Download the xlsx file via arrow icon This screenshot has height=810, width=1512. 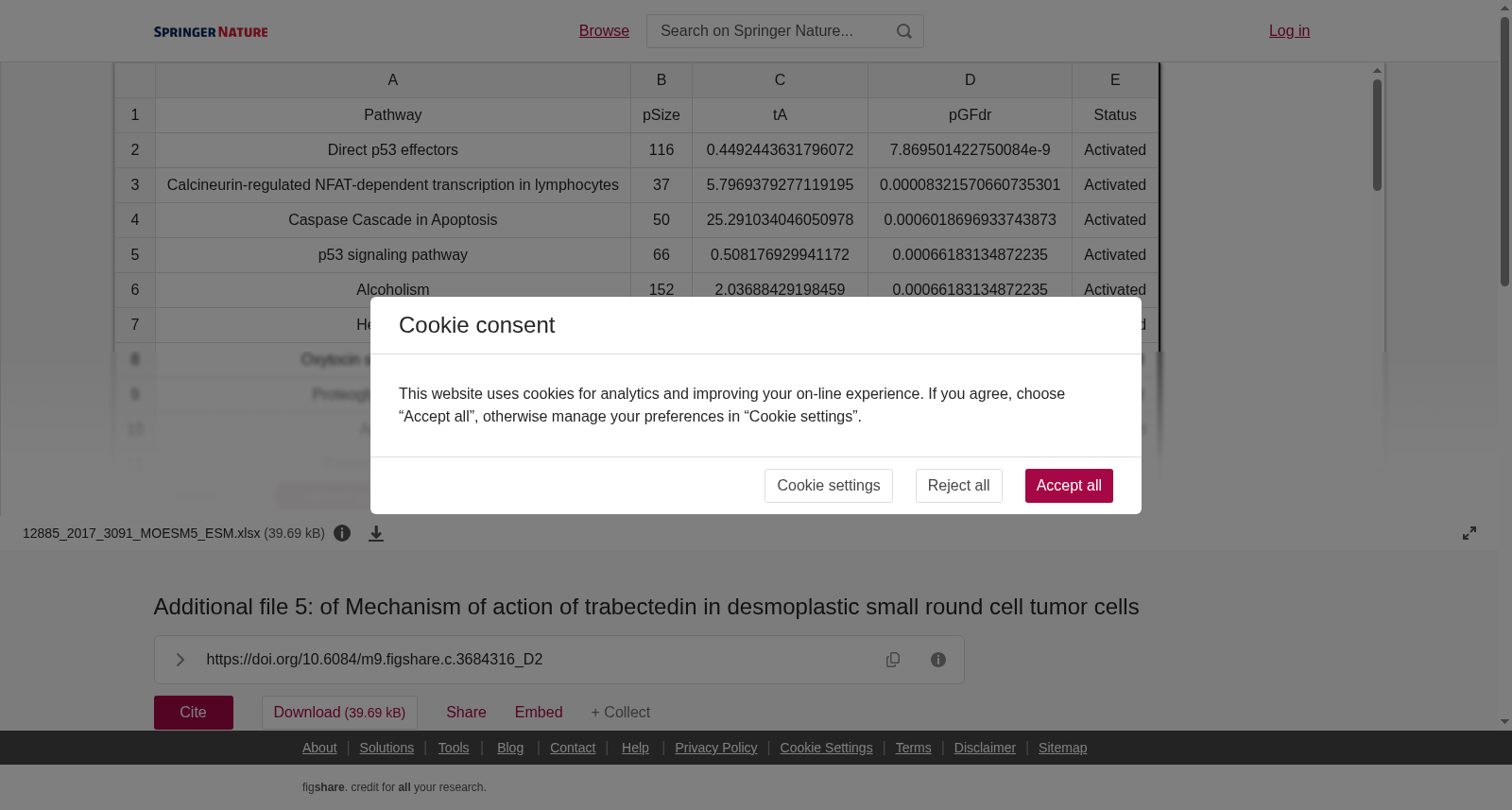tap(376, 534)
